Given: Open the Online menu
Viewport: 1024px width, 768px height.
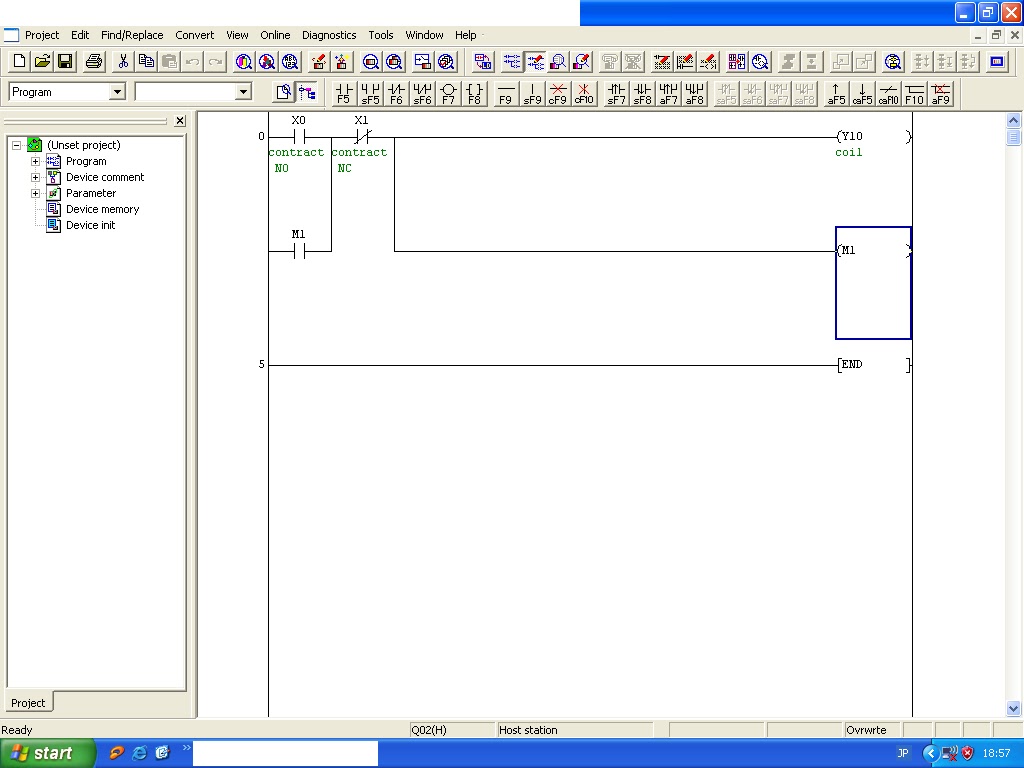Looking at the screenshot, I should pyautogui.click(x=275, y=35).
